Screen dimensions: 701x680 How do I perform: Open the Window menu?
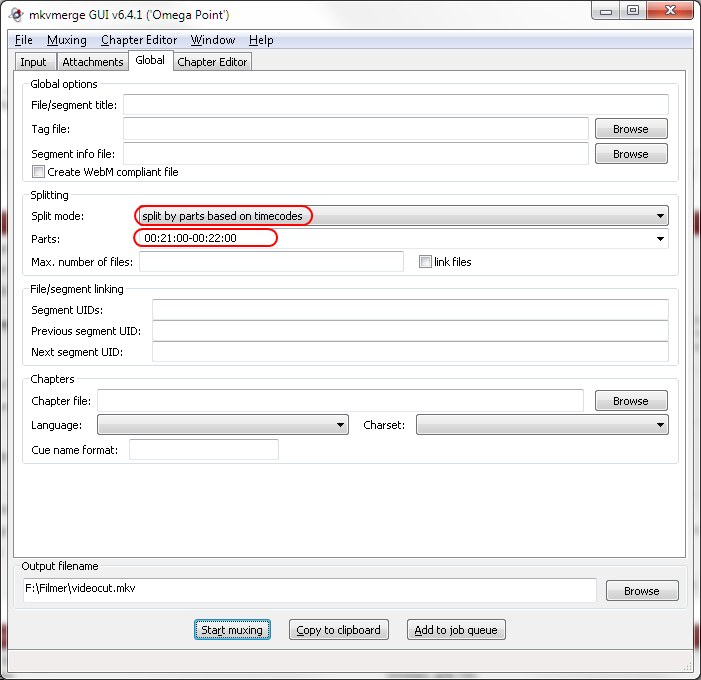(213, 40)
